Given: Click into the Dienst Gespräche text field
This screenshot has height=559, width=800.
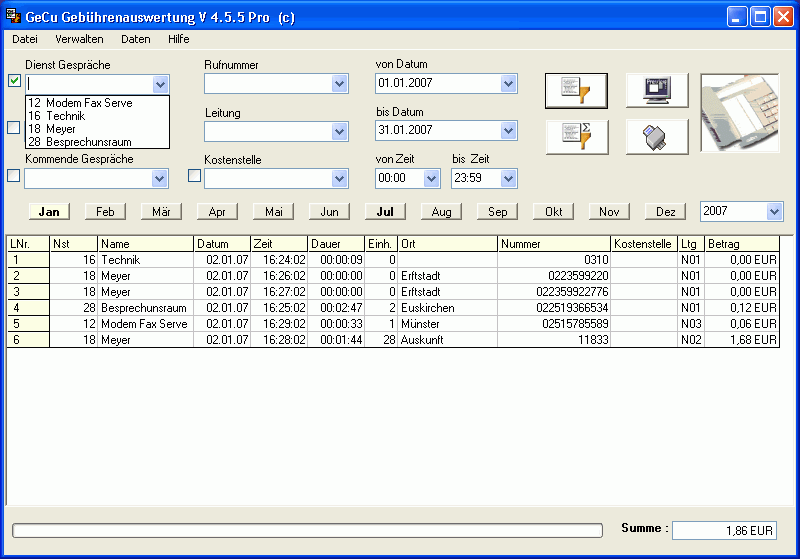Looking at the screenshot, I should pos(90,84).
